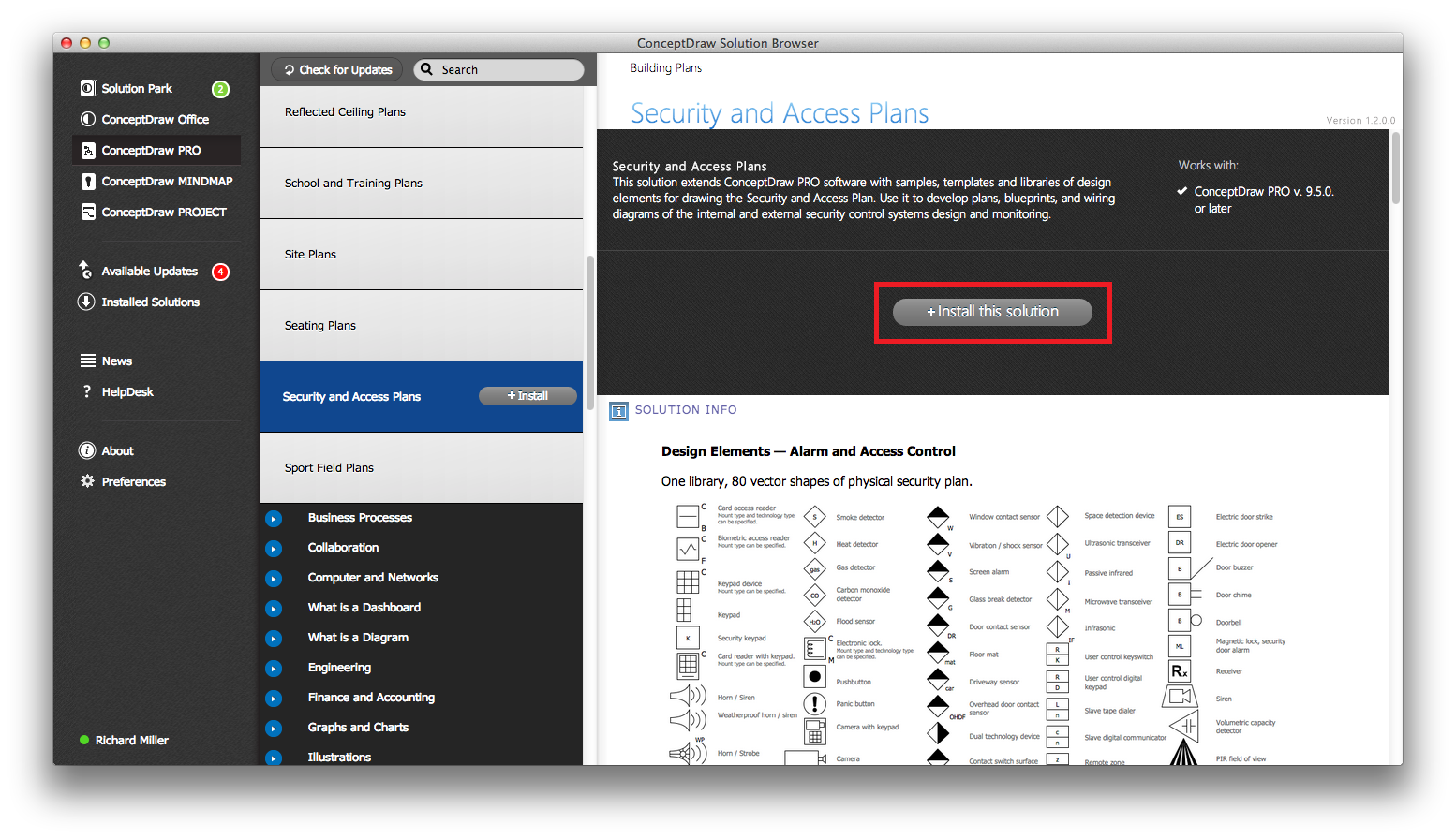Click the solution details scrollbar
The height and width of the screenshot is (839, 1456).
point(1396,169)
